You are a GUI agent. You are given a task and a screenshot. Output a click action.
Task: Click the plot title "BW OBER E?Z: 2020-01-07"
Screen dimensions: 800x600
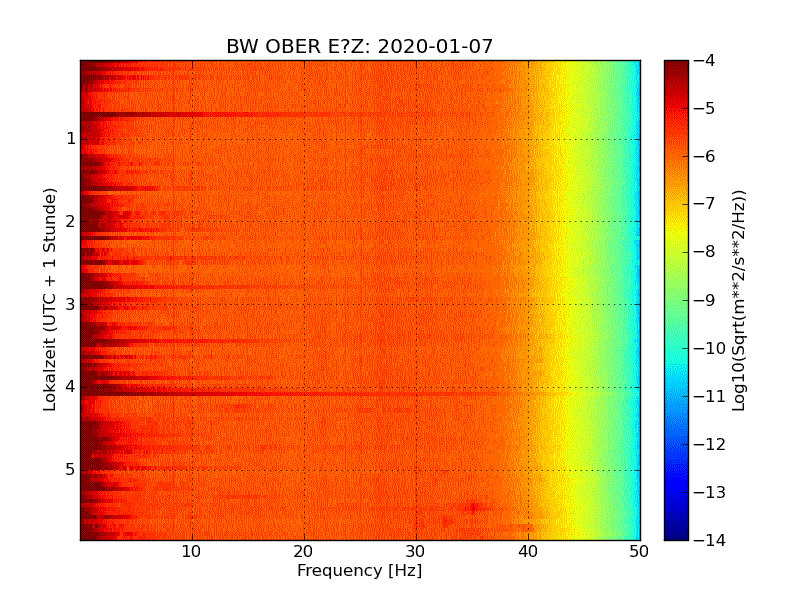(360, 46)
